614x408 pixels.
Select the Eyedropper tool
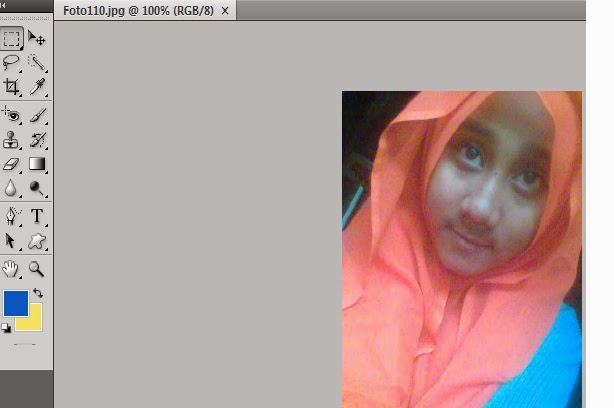tap(37, 87)
